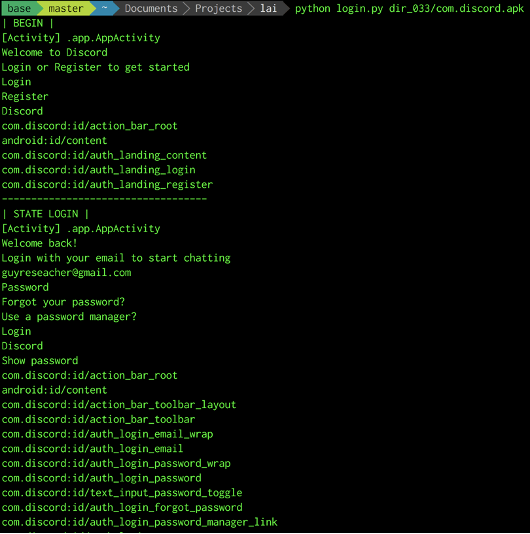Click the 'Welcome to Discord' line
This screenshot has height=534, width=530.
[54, 52]
